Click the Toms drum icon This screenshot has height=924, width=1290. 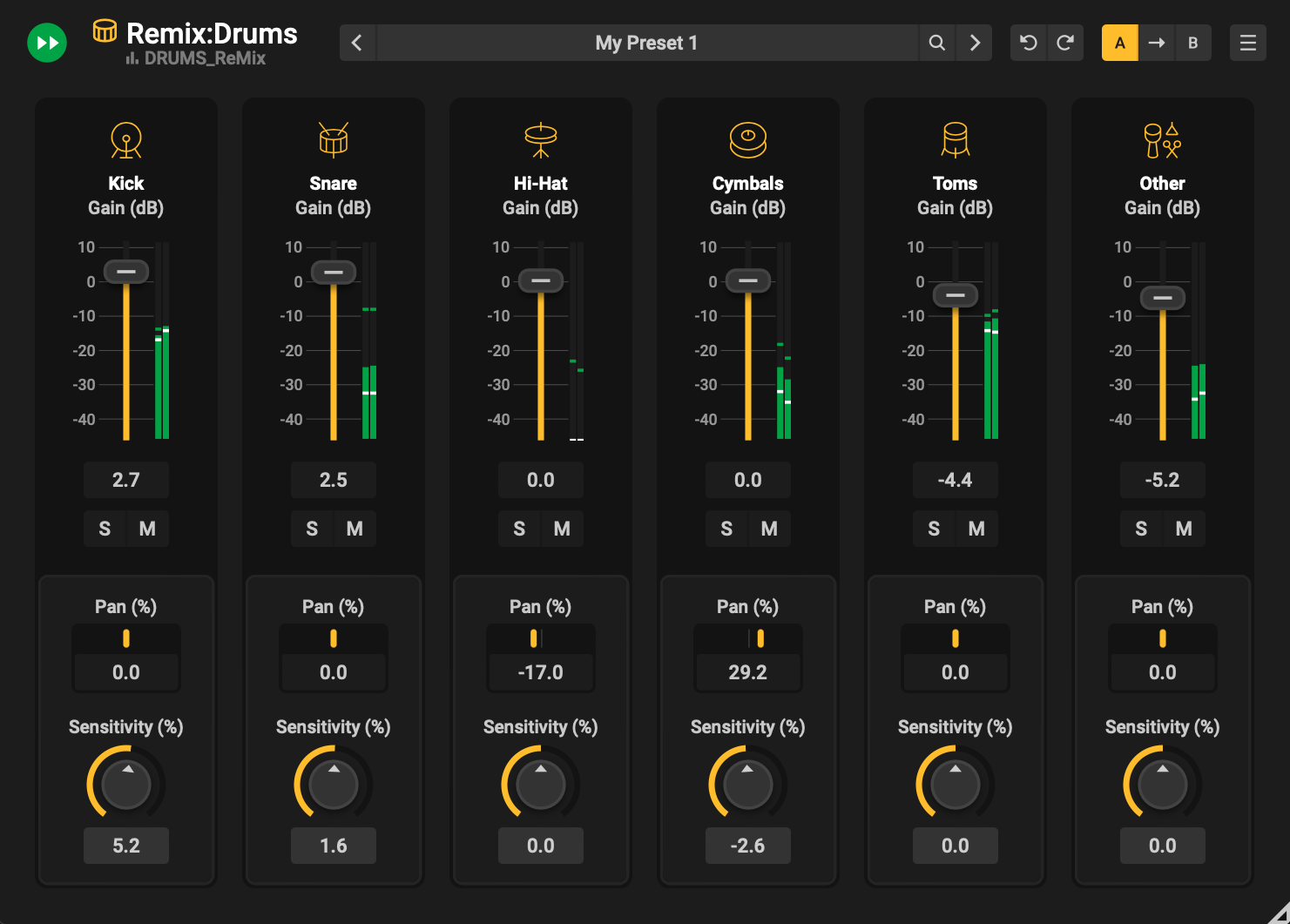(x=955, y=139)
